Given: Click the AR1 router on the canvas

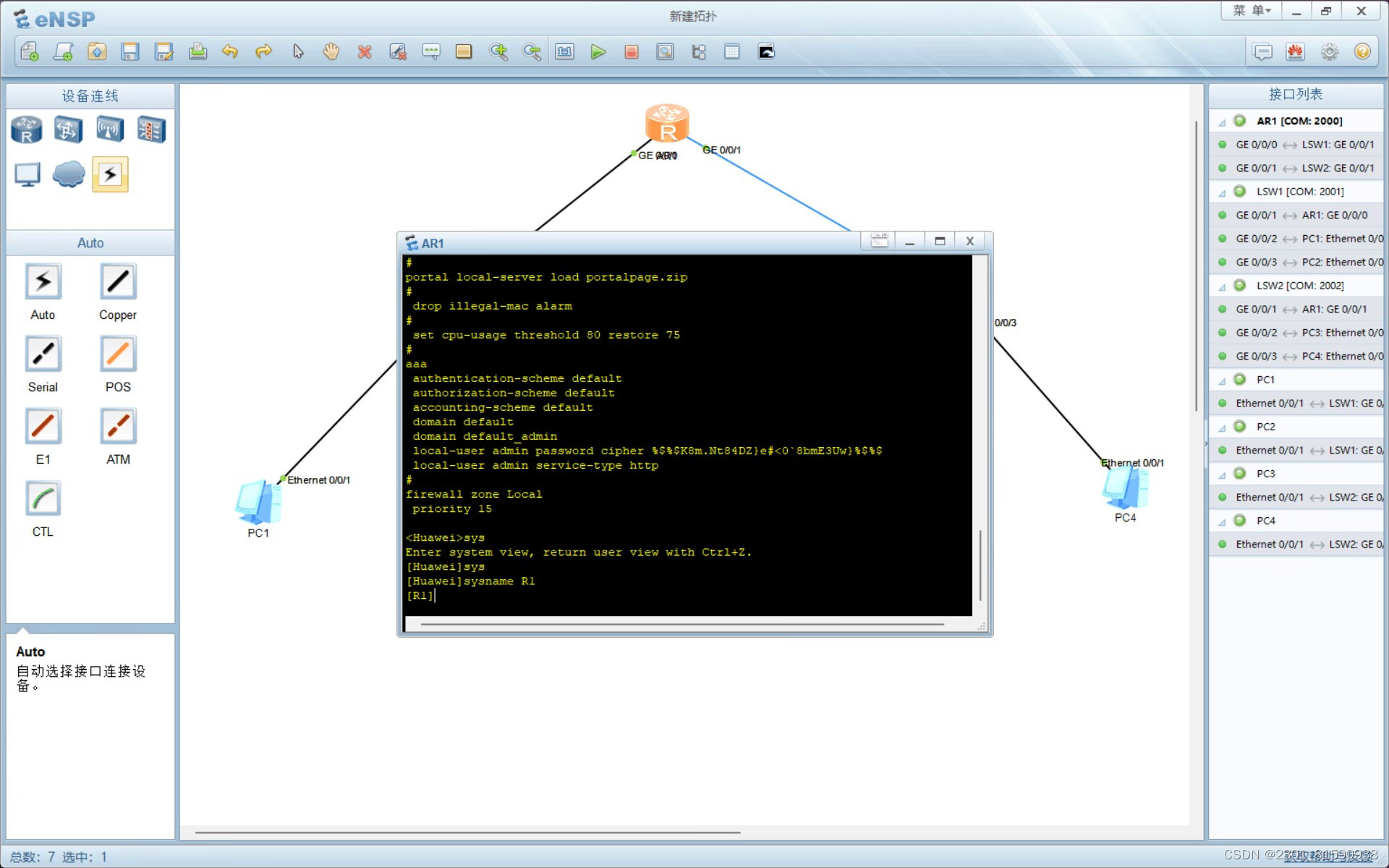Looking at the screenshot, I should [x=667, y=123].
